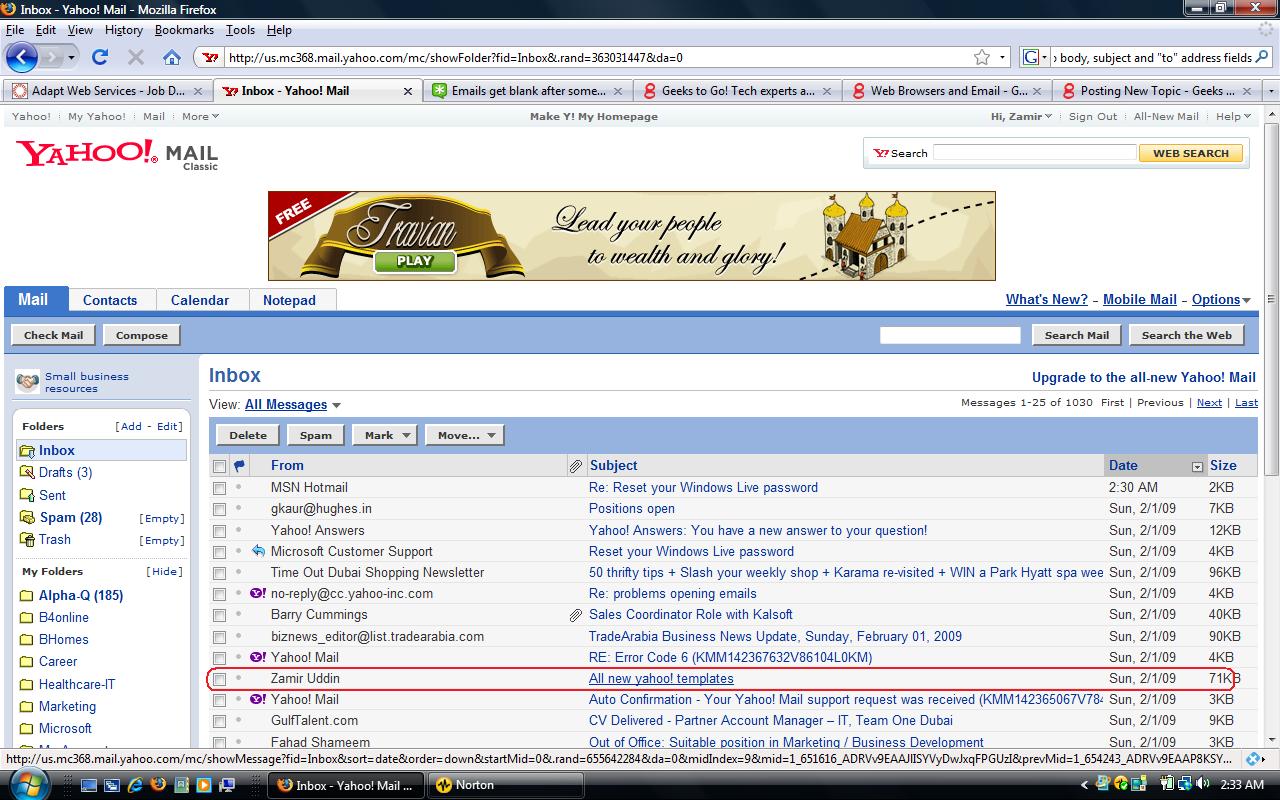Click the replied arrow on Microsoft Customer Support

(258, 551)
